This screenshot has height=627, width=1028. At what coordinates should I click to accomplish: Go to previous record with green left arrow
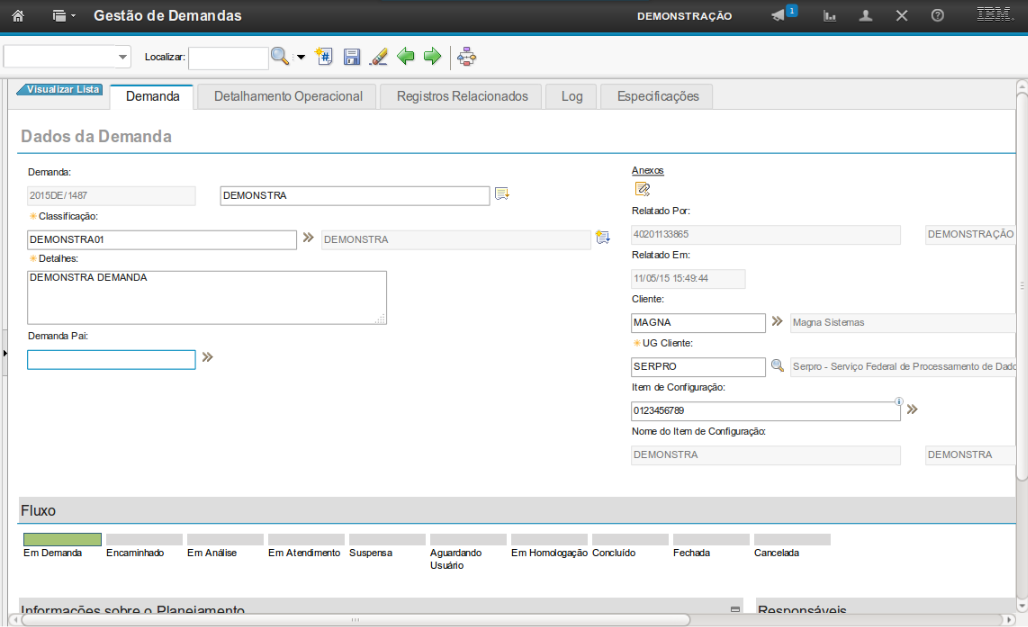(x=406, y=57)
